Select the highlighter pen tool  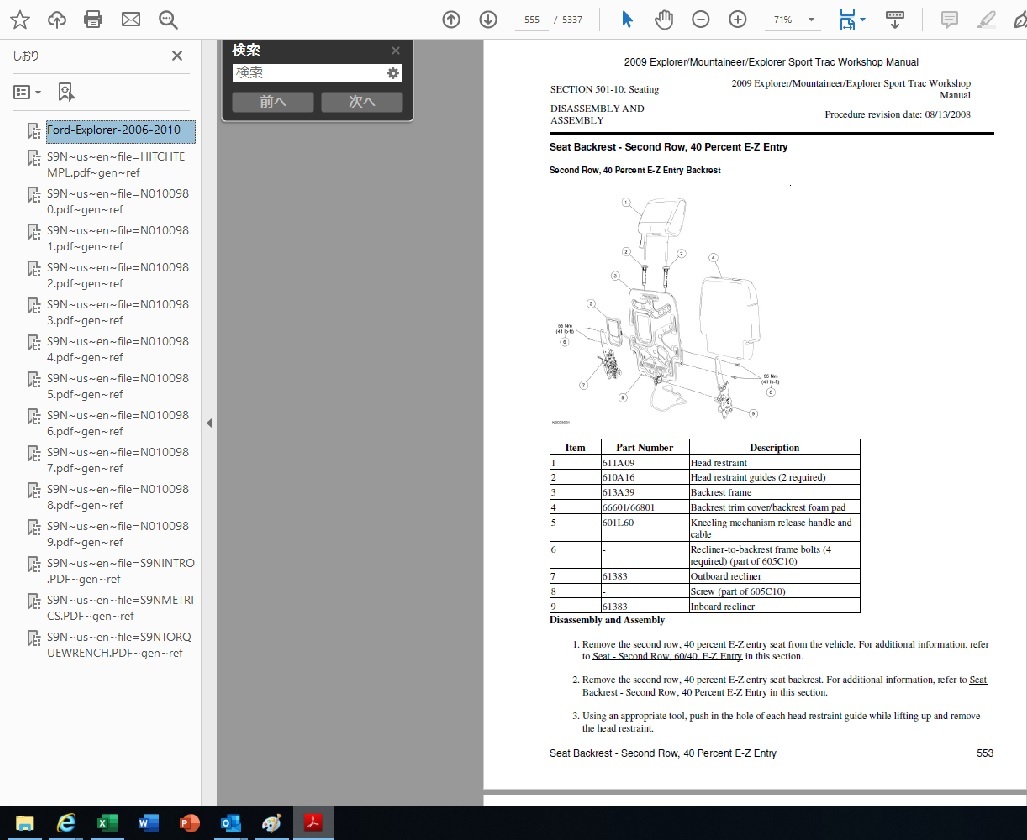click(986, 20)
